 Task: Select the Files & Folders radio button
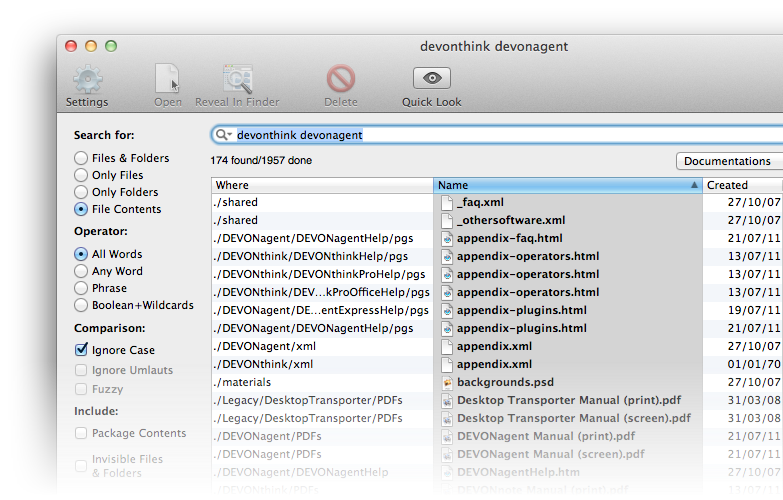(81, 158)
